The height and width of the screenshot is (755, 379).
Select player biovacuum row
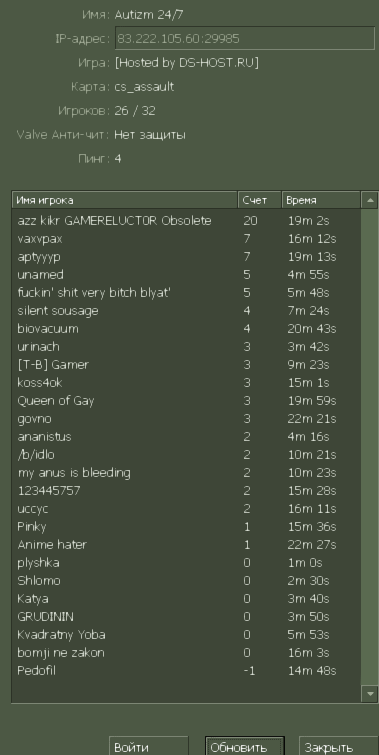(x=186, y=329)
